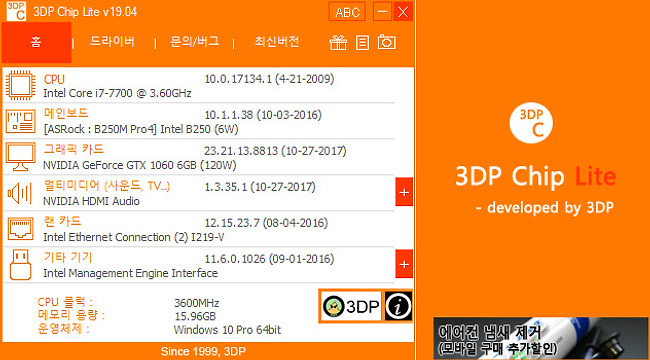Click the ABC language button
650x360 pixels.
[x=347, y=12]
